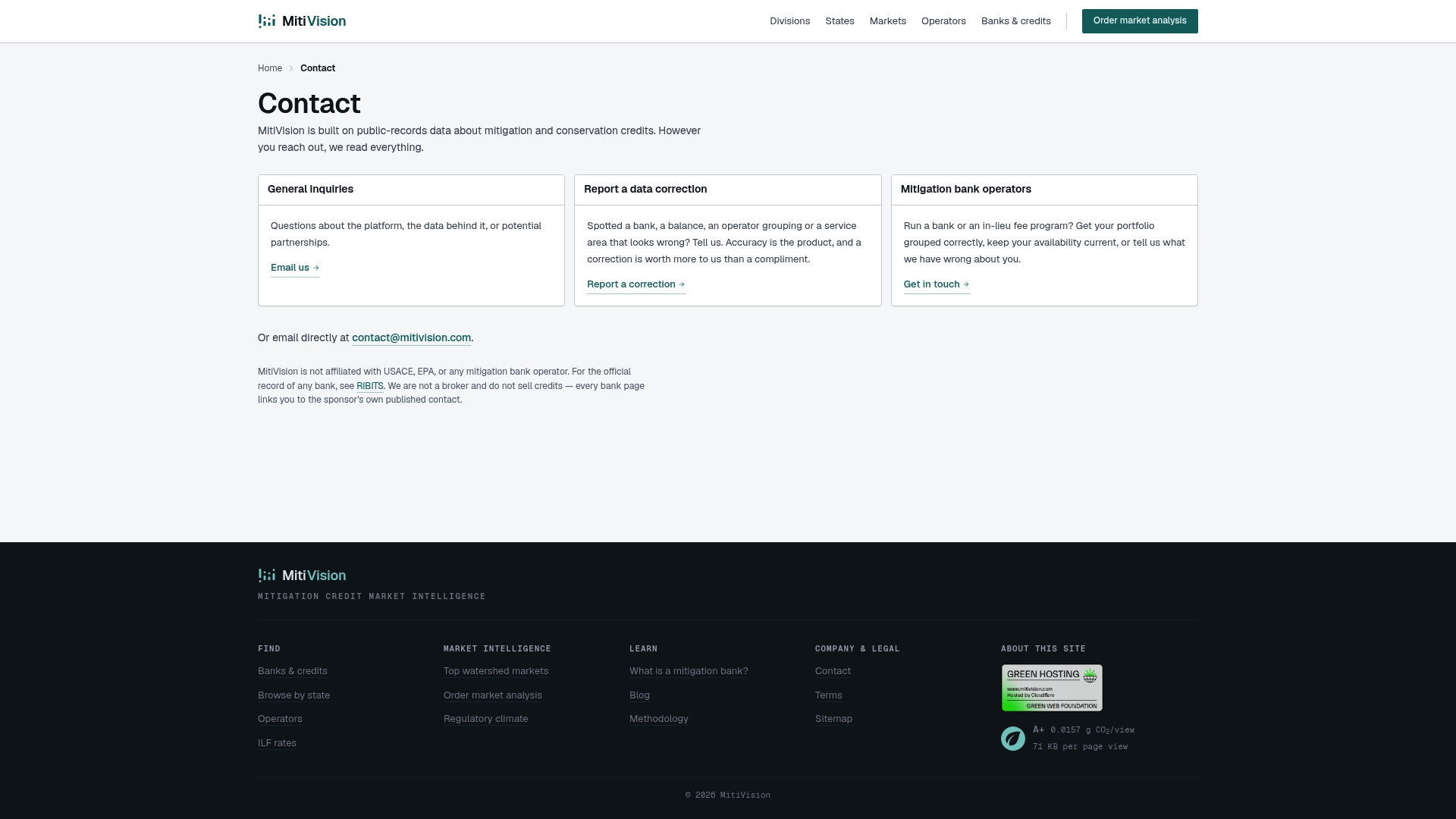Open Markets in the top navigation

[887, 21]
